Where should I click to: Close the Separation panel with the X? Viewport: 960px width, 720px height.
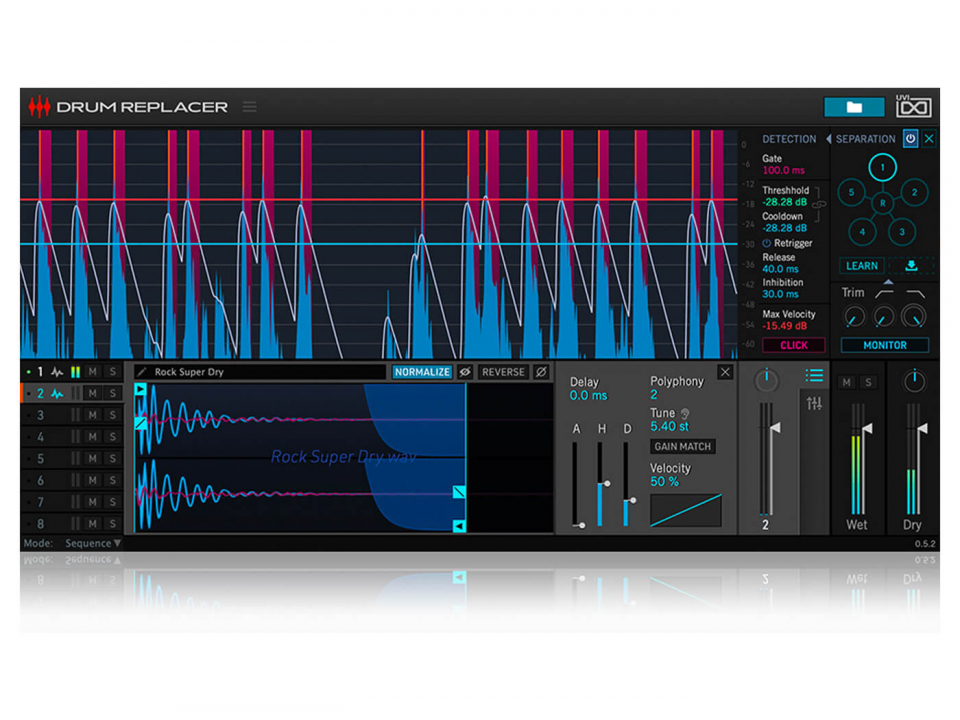929,139
